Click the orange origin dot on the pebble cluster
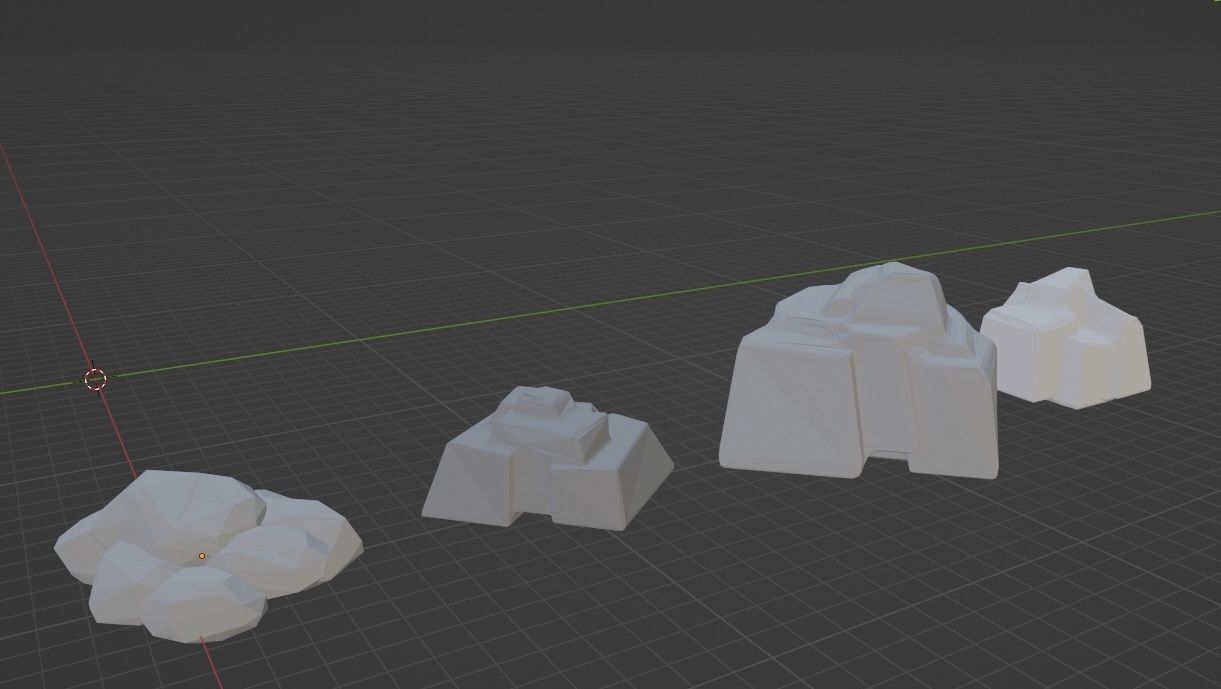 coord(202,556)
